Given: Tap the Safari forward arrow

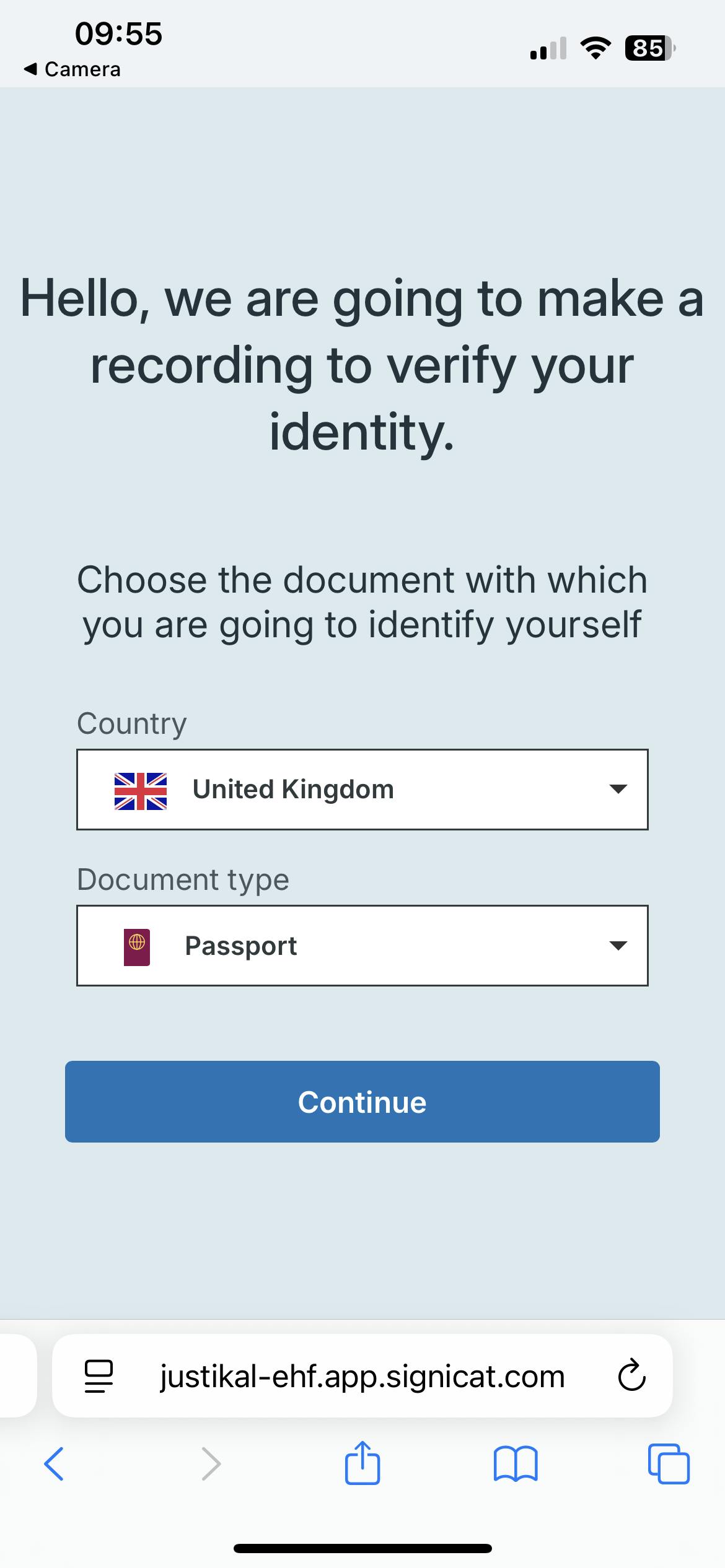Looking at the screenshot, I should (x=211, y=1464).
